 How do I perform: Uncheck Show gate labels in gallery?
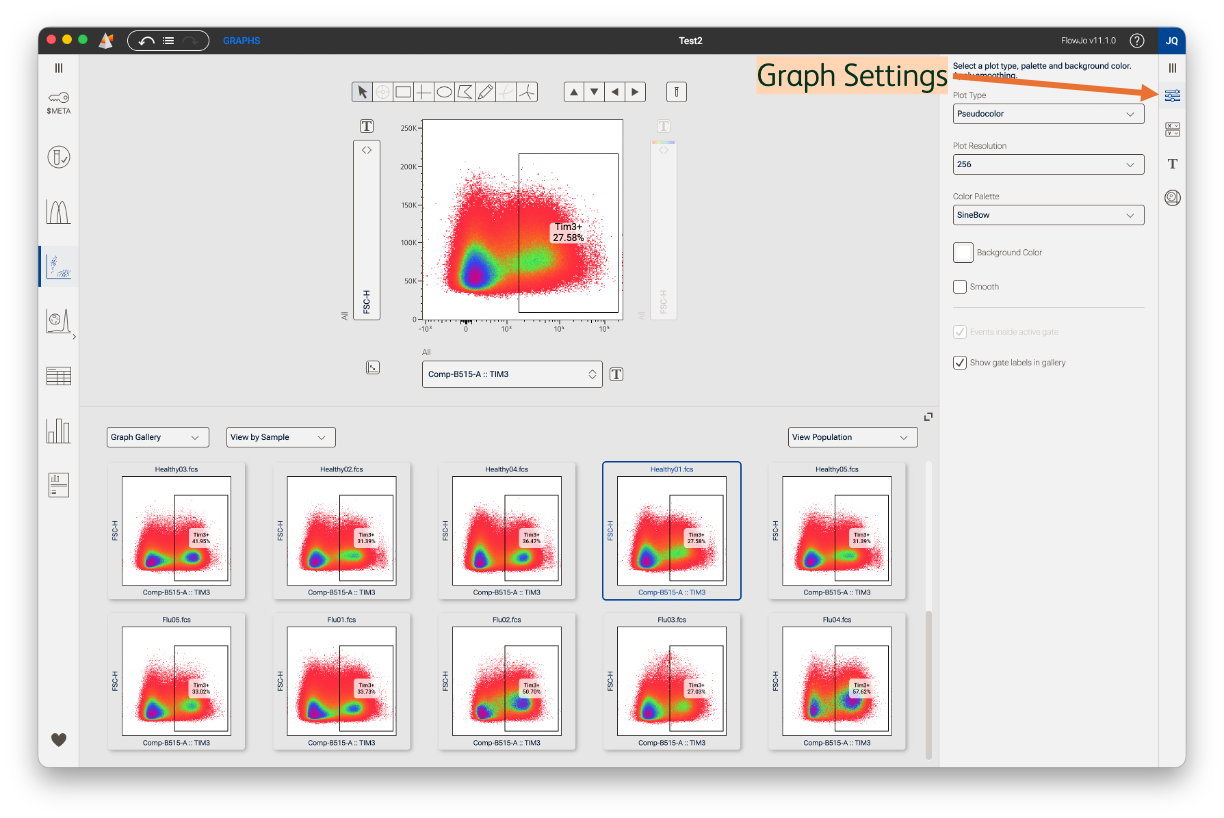960,363
